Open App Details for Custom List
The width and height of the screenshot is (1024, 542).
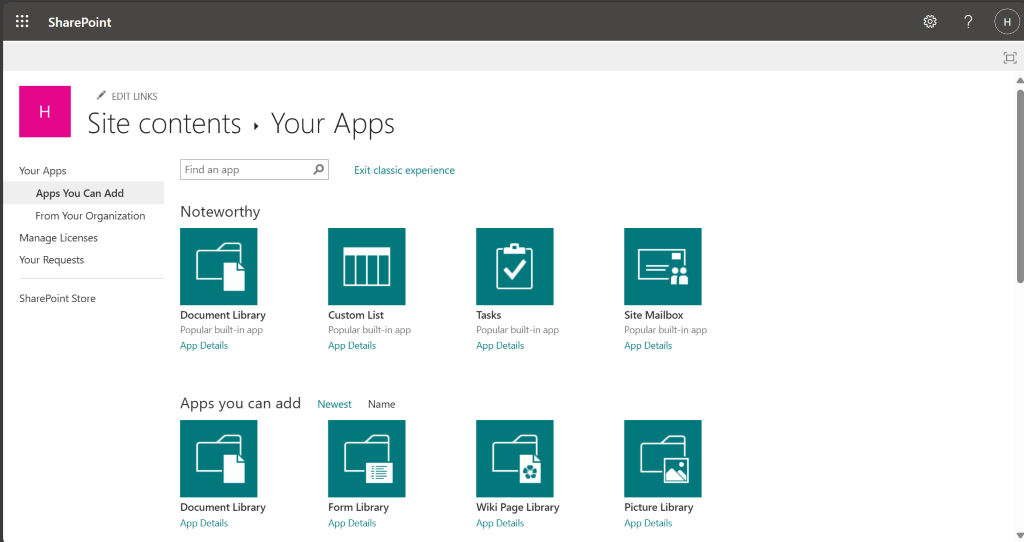click(x=352, y=345)
